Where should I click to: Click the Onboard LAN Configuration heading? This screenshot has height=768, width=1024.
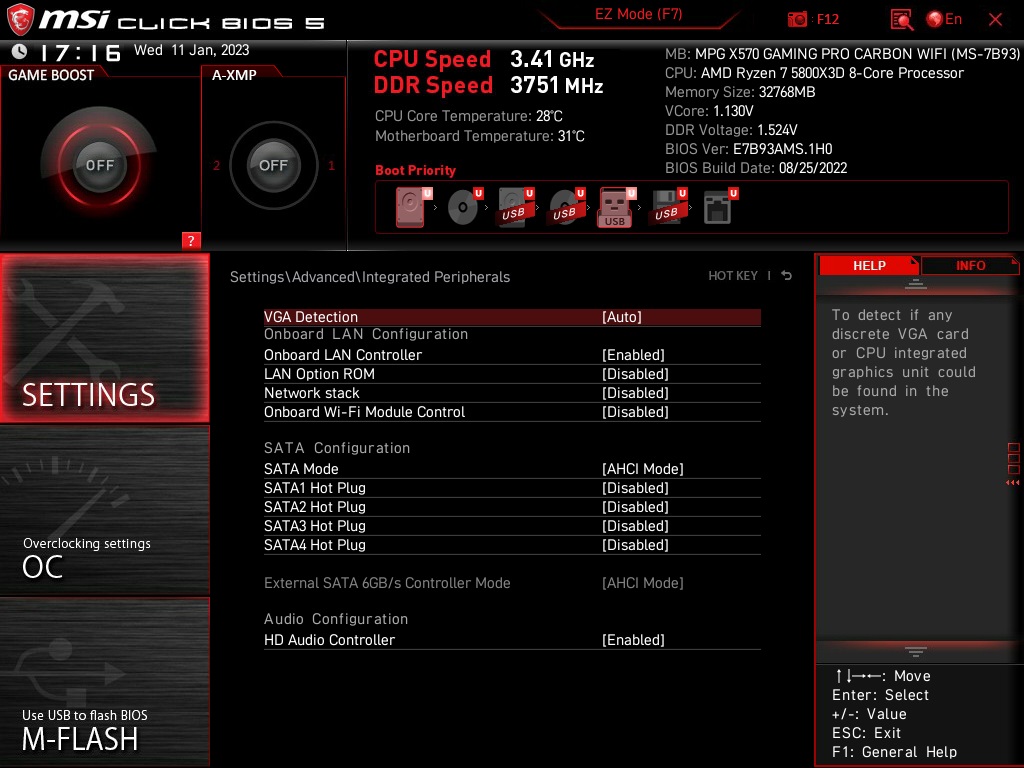coord(366,334)
